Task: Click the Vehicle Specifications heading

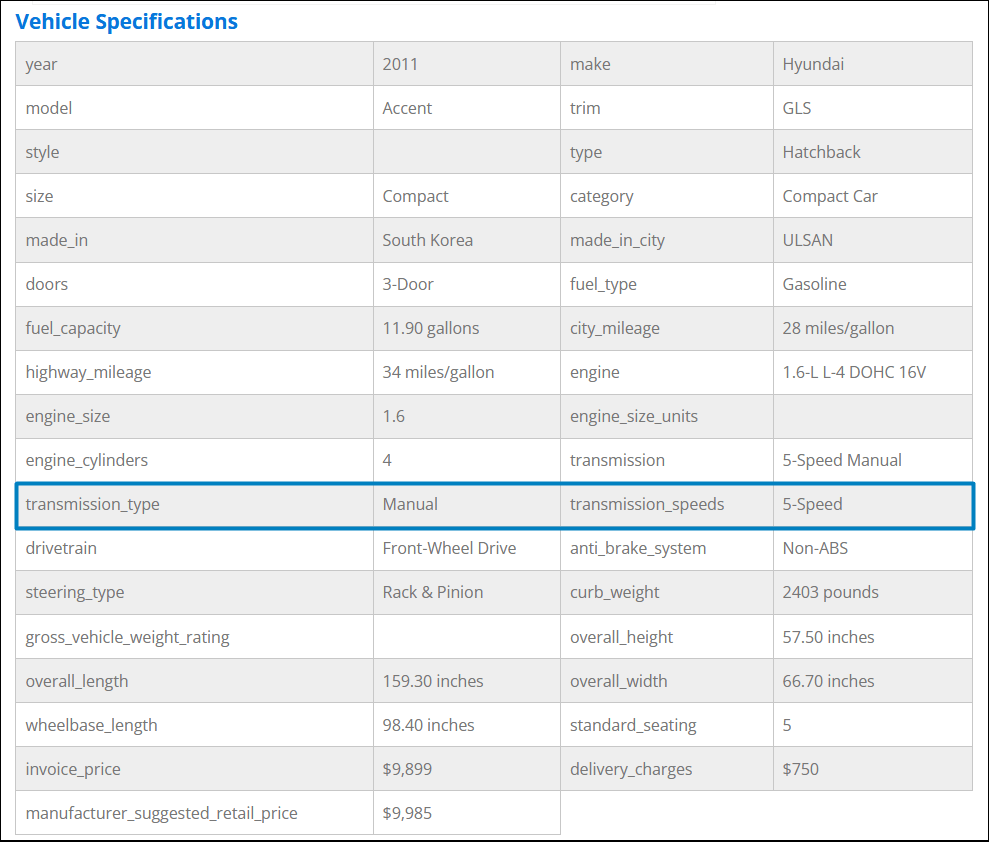Action: pyautogui.click(x=127, y=21)
